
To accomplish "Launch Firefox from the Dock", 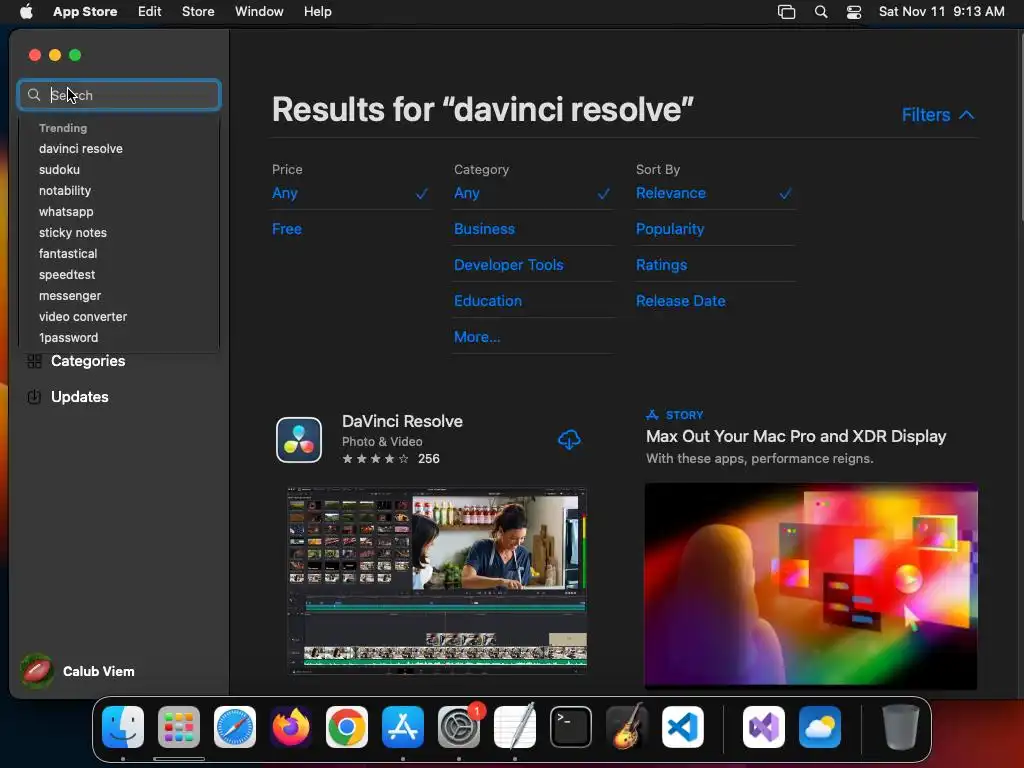I will [x=291, y=727].
